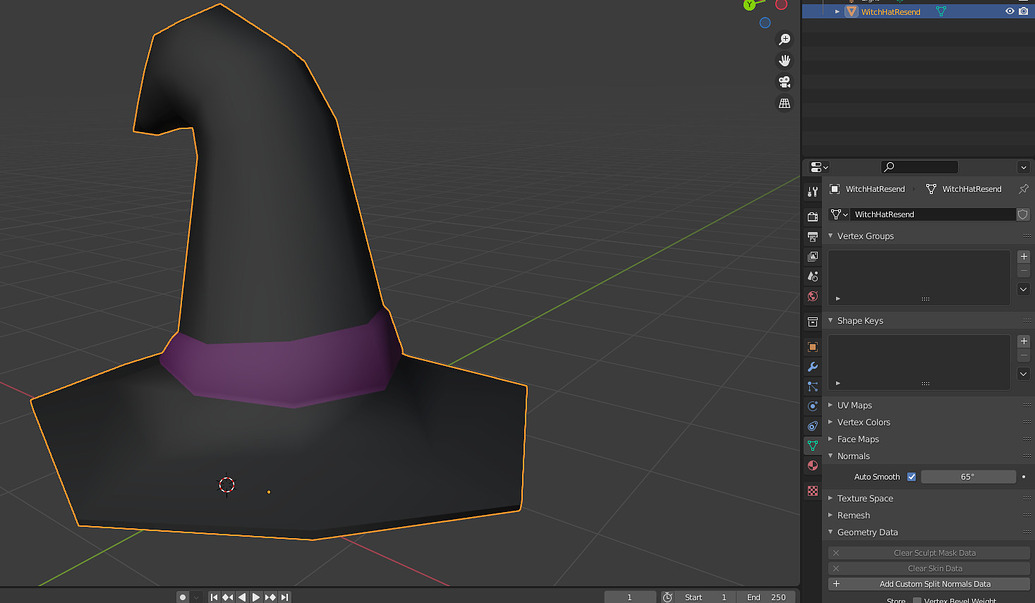This screenshot has width=1035, height=603.
Task: Open the Collection properties tab
Action: click(x=813, y=322)
